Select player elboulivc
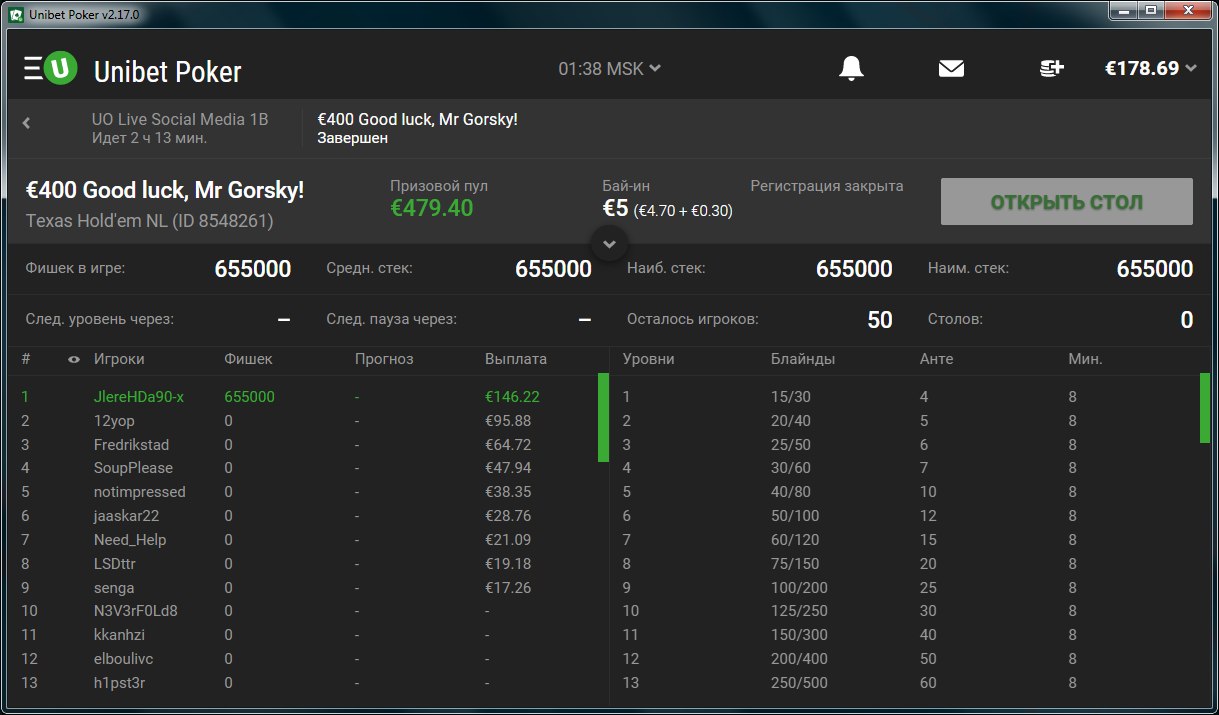The width and height of the screenshot is (1219, 715). click(123, 659)
